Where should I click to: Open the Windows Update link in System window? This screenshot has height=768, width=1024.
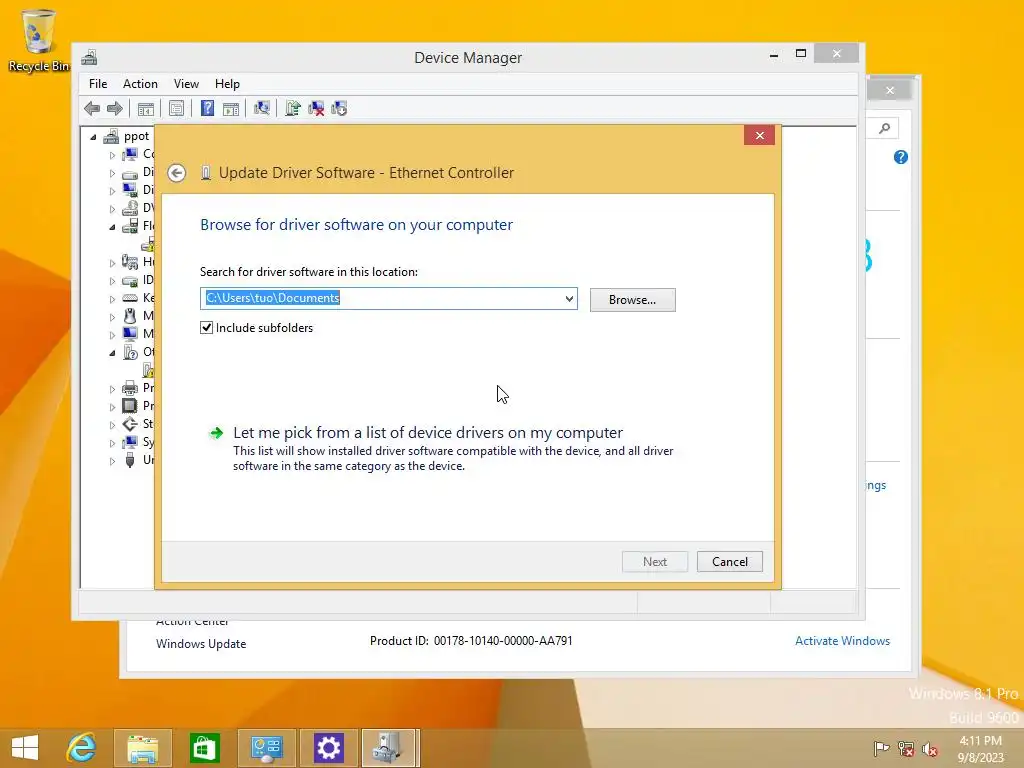click(201, 644)
